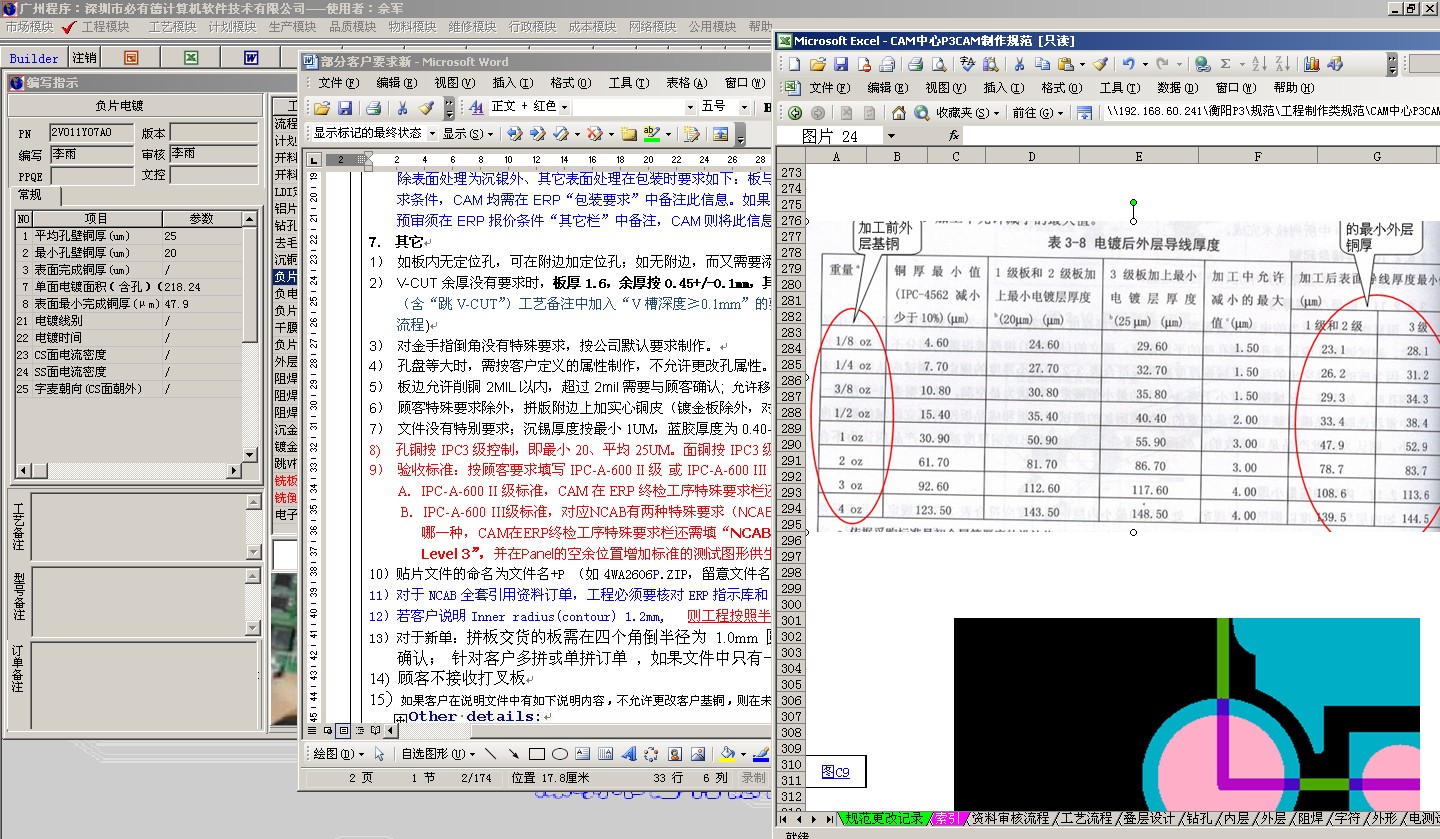
Task: Switch Word to Normal view
Action: coord(312,731)
